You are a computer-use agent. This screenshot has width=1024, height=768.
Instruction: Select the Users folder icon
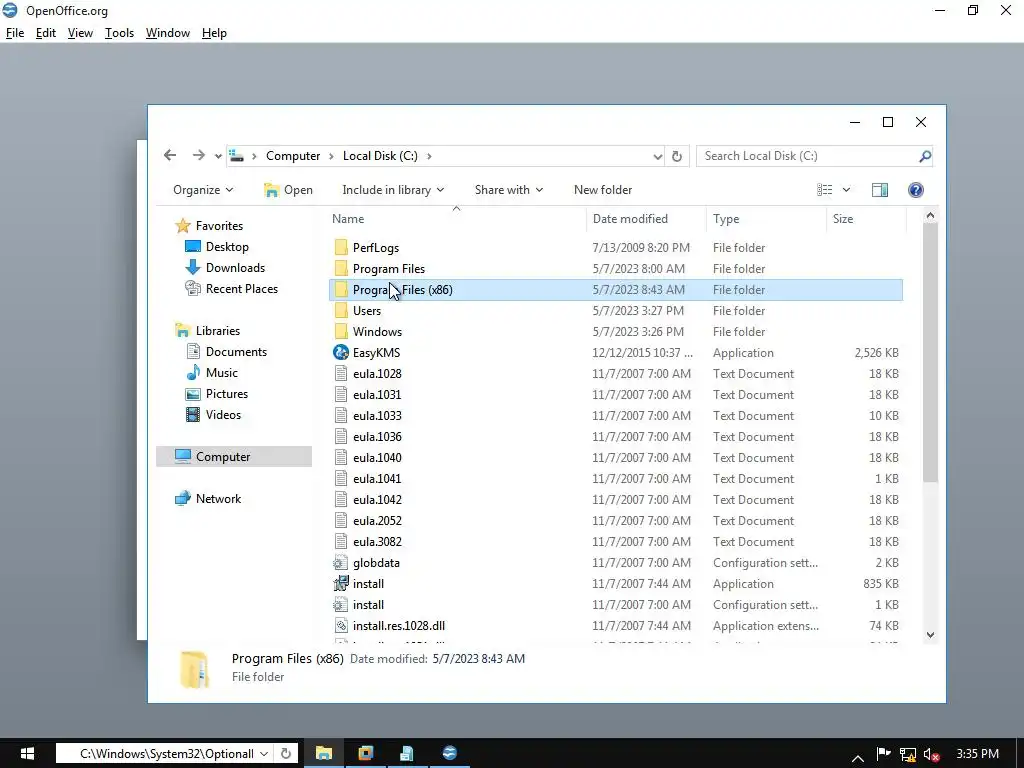point(341,310)
